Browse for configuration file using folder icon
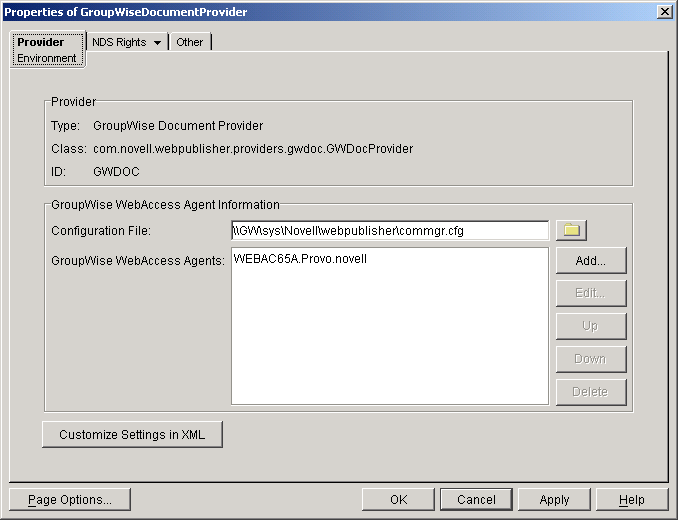 click(571, 230)
